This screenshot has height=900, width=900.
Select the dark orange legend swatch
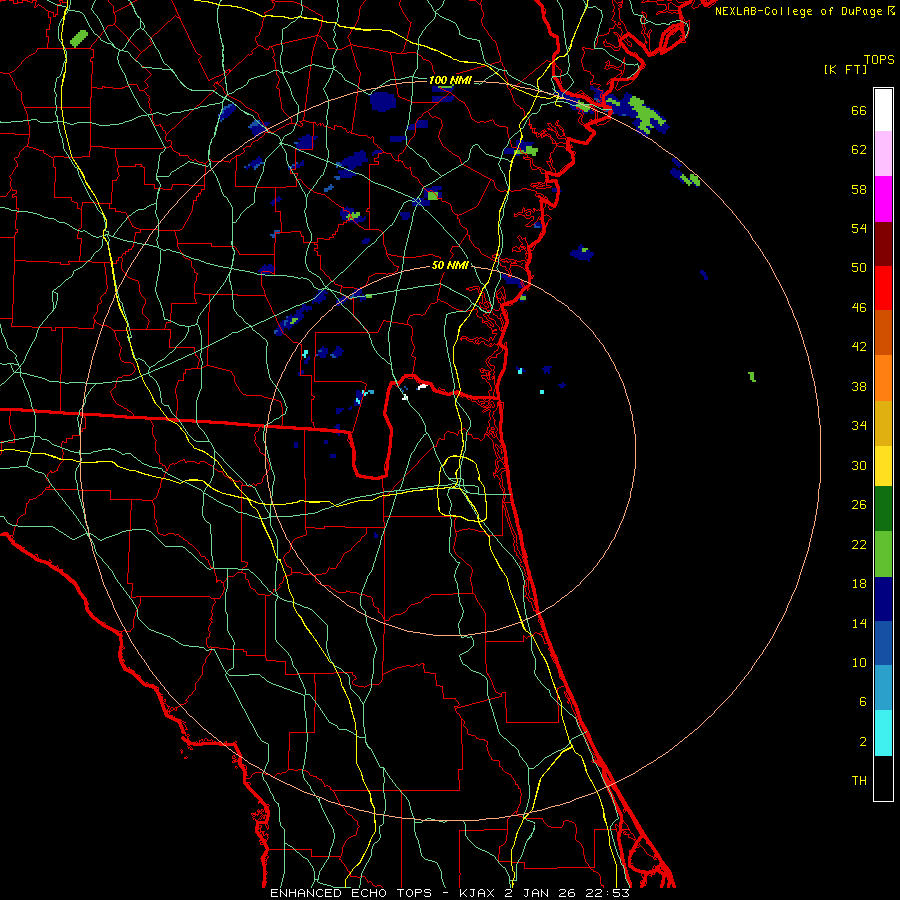(x=883, y=332)
